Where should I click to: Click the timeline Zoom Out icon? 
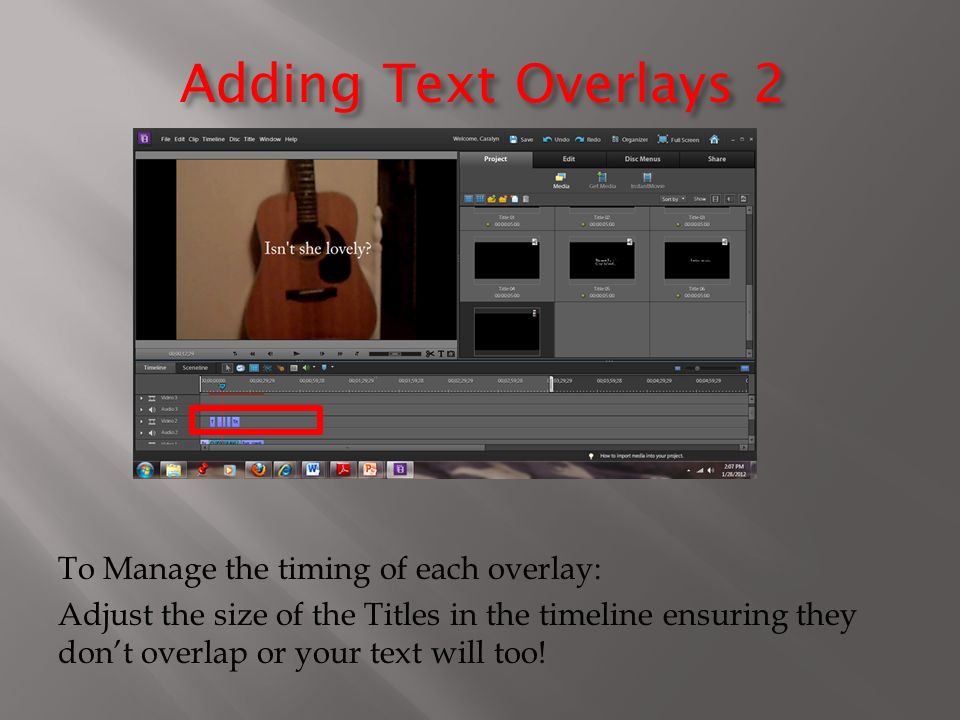click(x=678, y=368)
